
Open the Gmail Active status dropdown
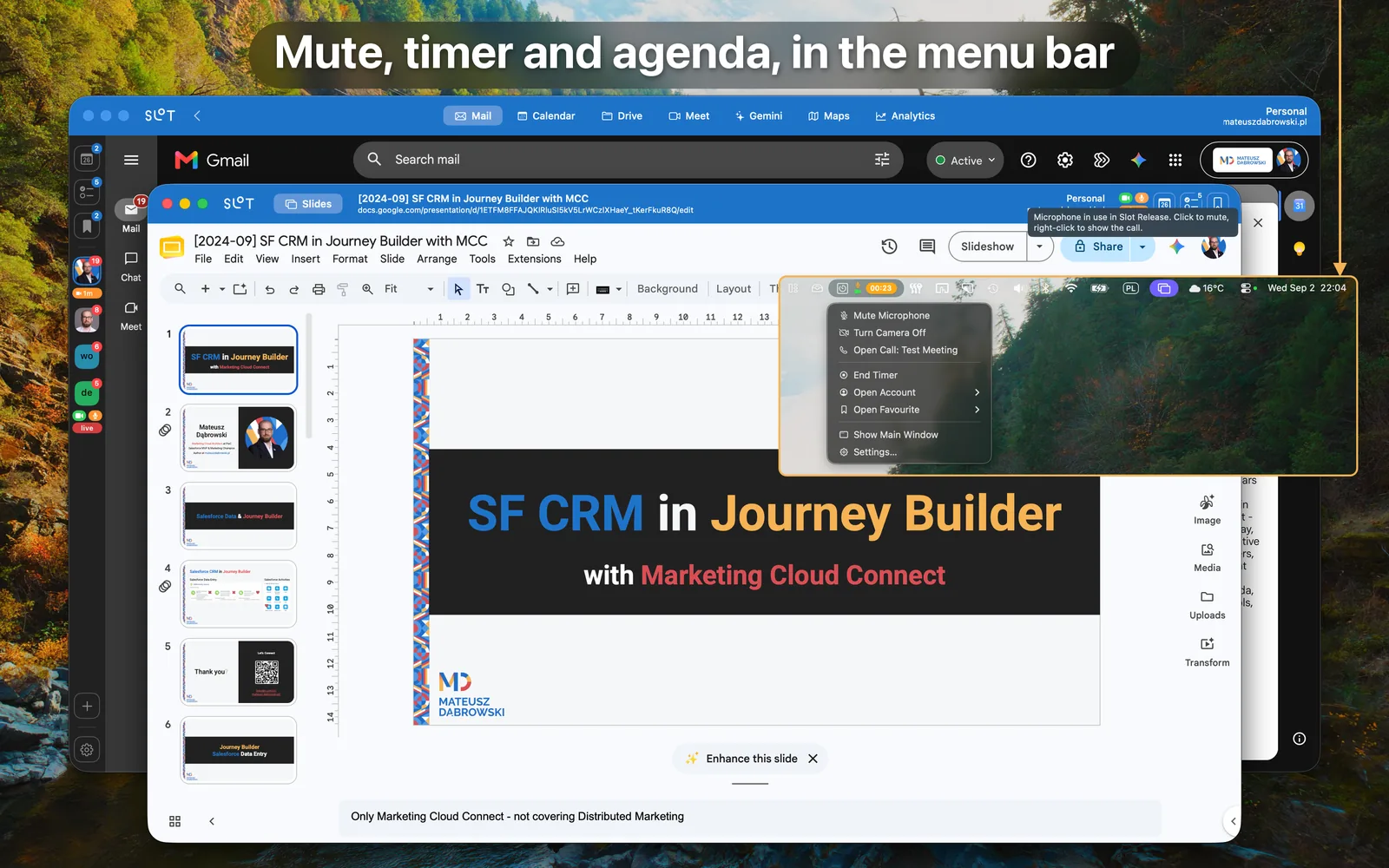964,161
